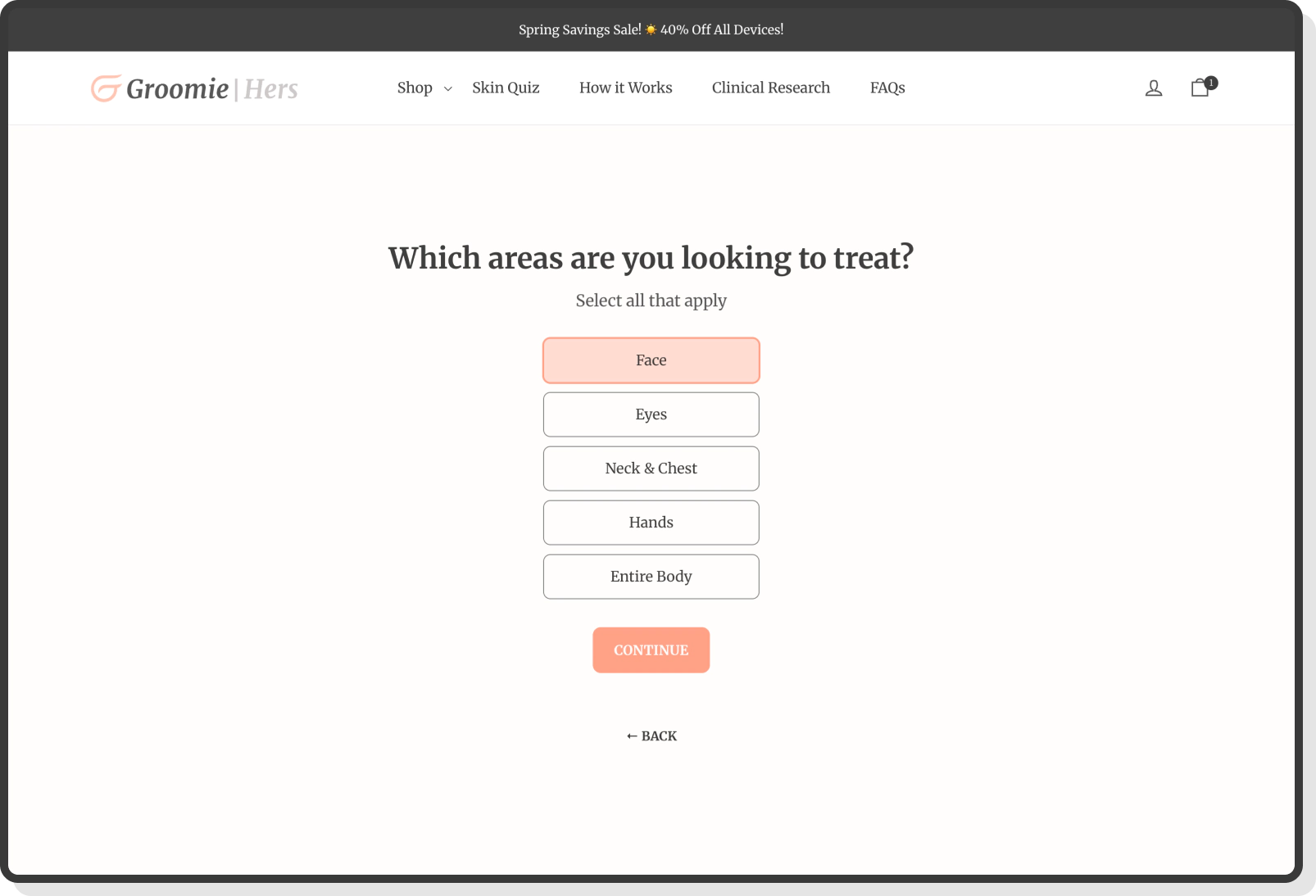This screenshot has height=896, width=1316.
Task: Open the shopping cart icon
Action: point(1199,88)
